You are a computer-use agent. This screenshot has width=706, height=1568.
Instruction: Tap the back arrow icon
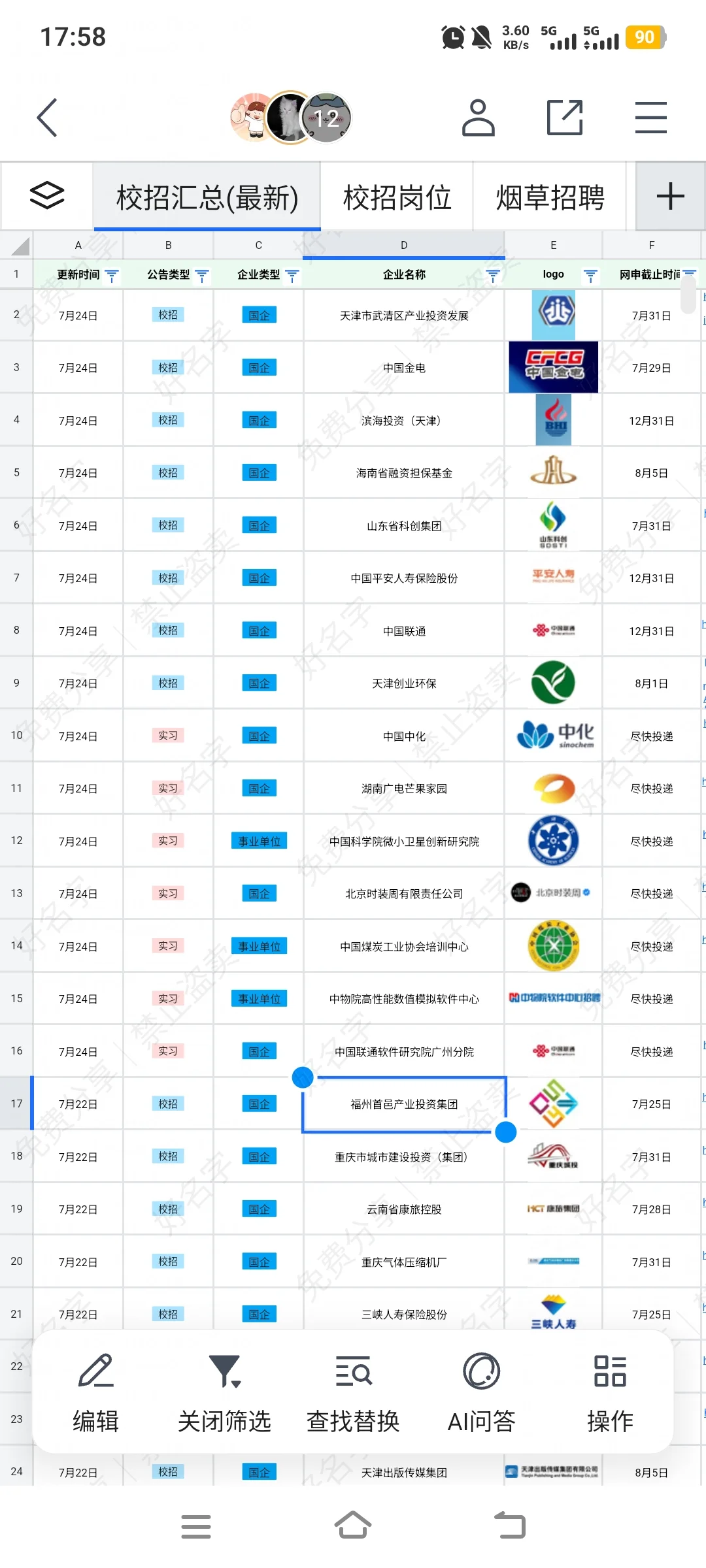pyautogui.click(x=47, y=118)
